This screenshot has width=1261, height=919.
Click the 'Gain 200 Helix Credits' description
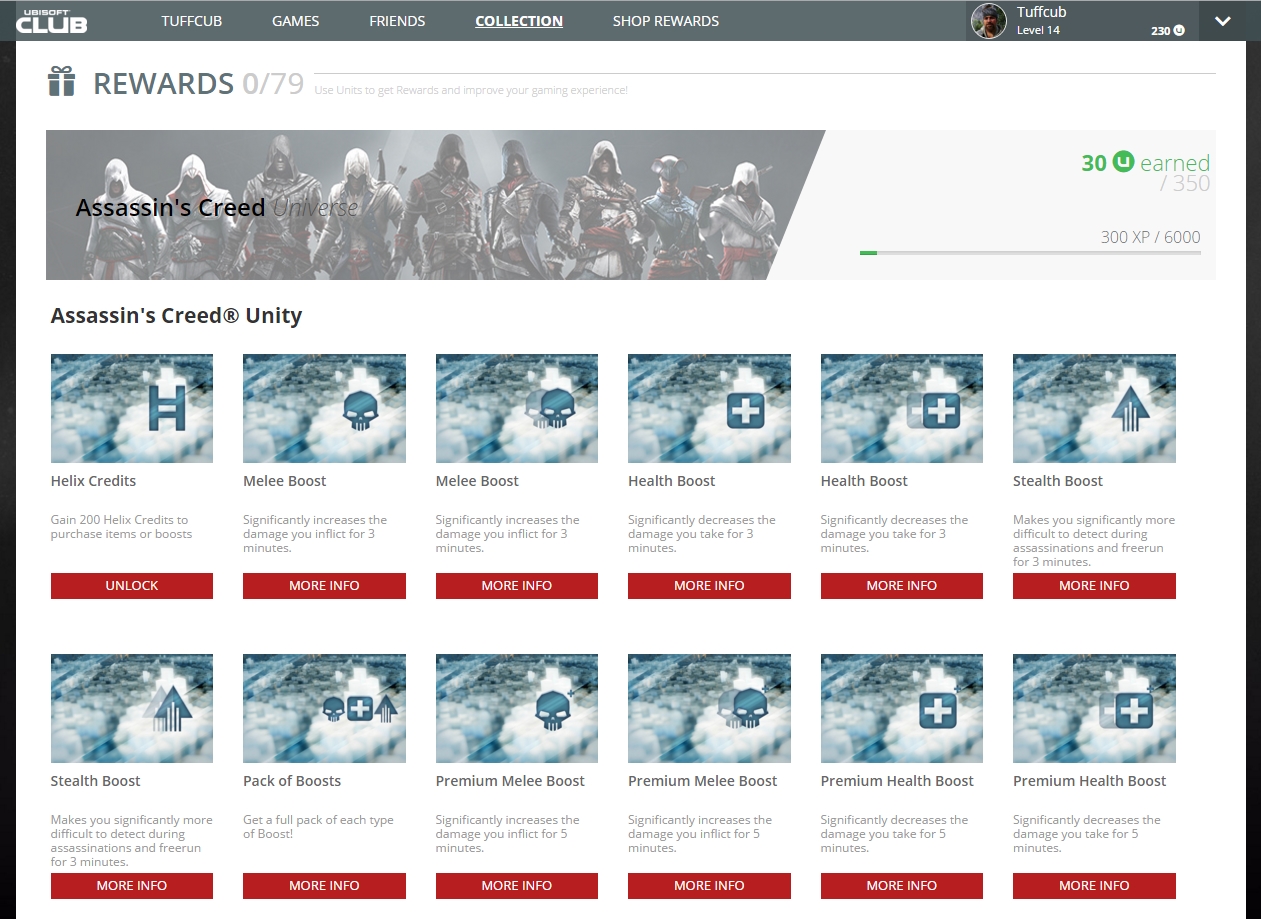pyautogui.click(x=120, y=527)
